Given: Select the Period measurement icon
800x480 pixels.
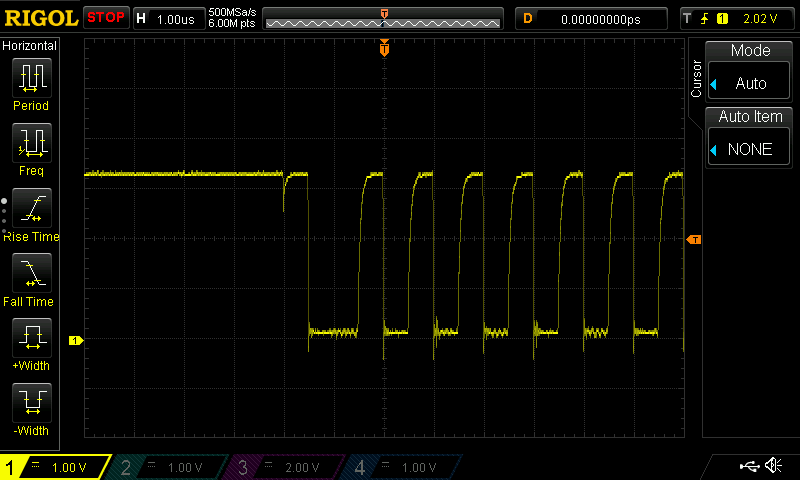Looking at the screenshot, I should pos(32,78).
